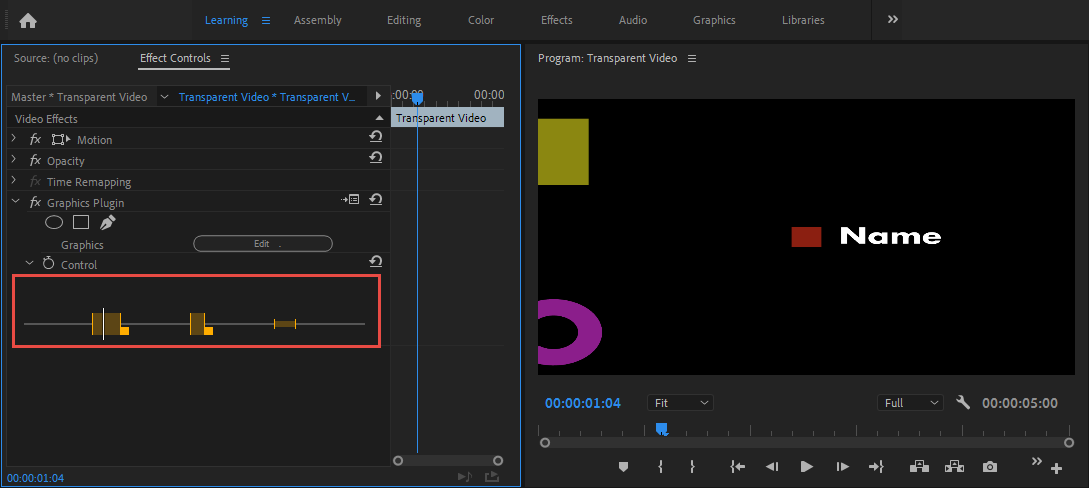Reset the Graphics Plugin effect
The height and width of the screenshot is (488, 1089).
pos(376,199)
